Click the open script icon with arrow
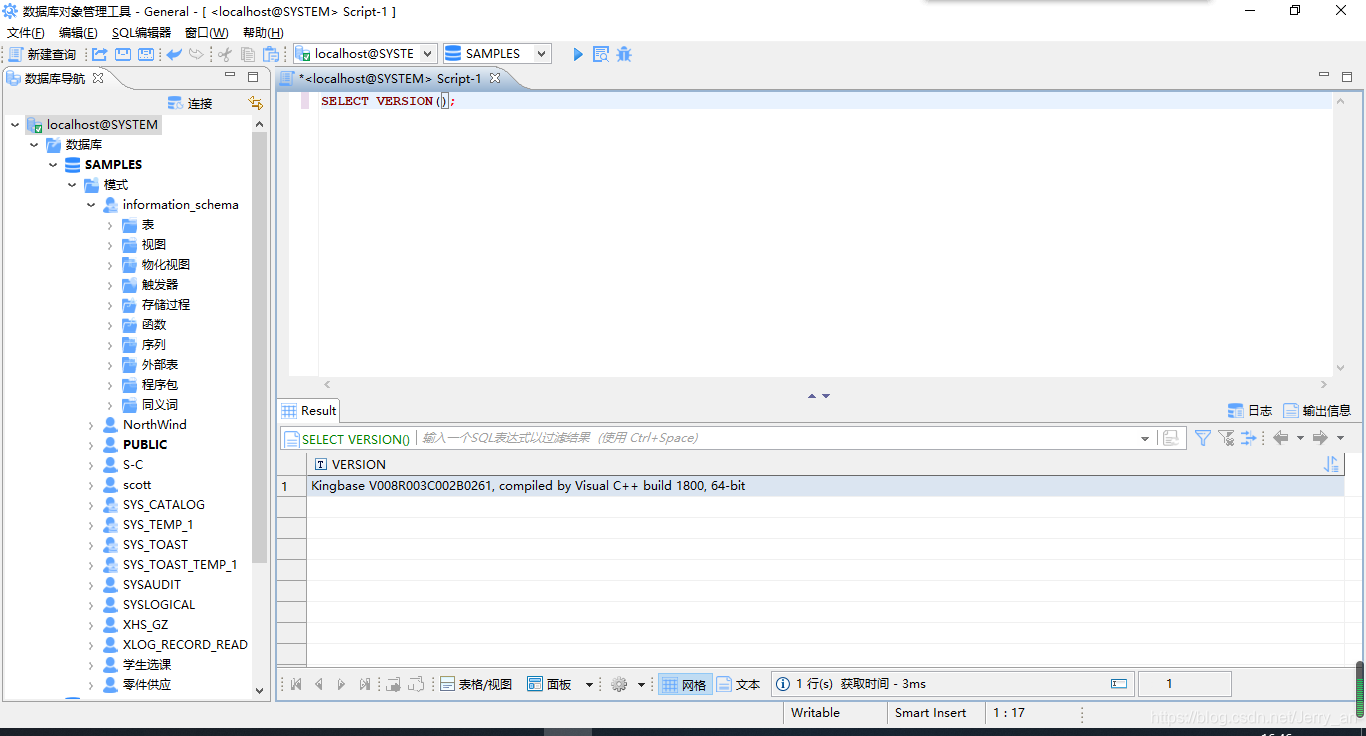This screenshot has height=736, width=1366. pos(100,54)
